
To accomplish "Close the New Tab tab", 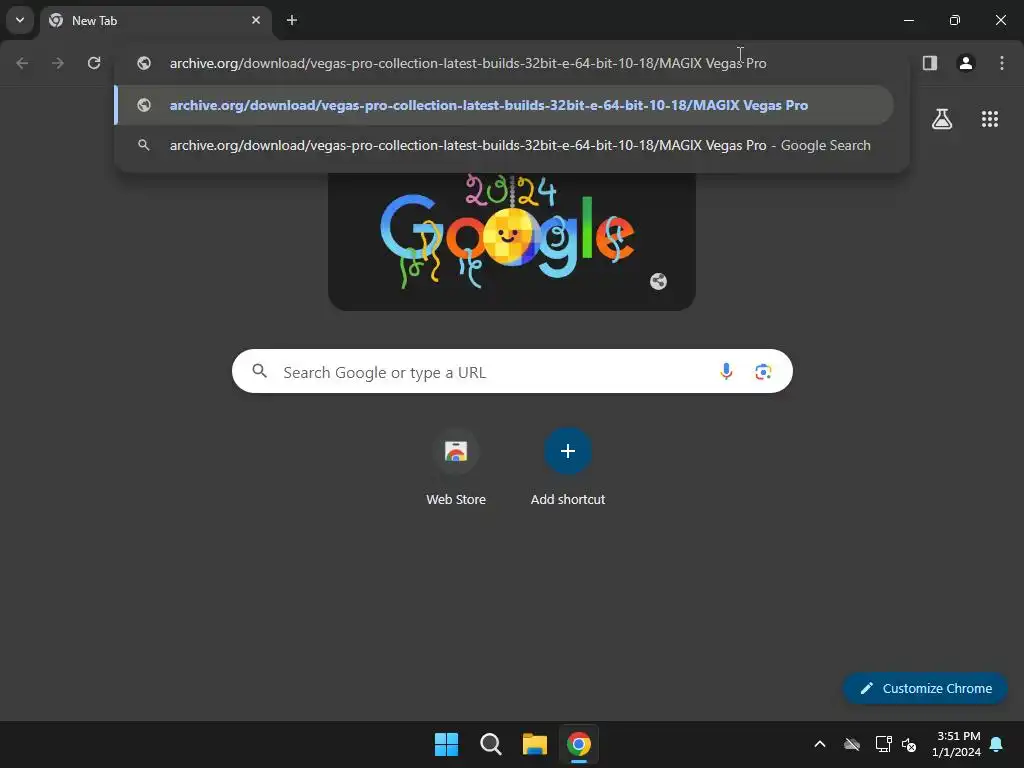I will coord(256,20).
